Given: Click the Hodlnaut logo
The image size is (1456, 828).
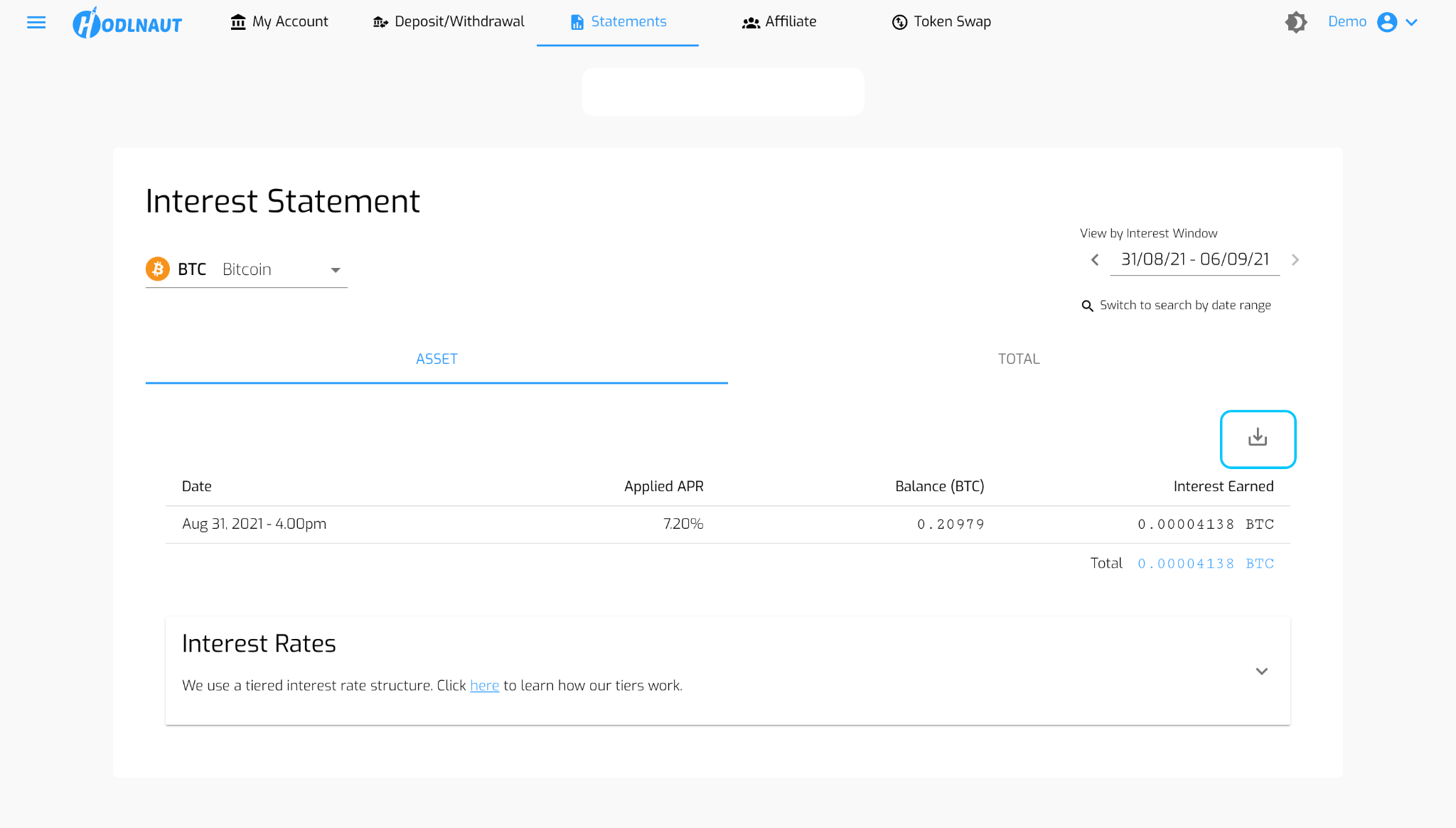Looking at the screenshot, I should pyautogui.click(x=128, y=23).
